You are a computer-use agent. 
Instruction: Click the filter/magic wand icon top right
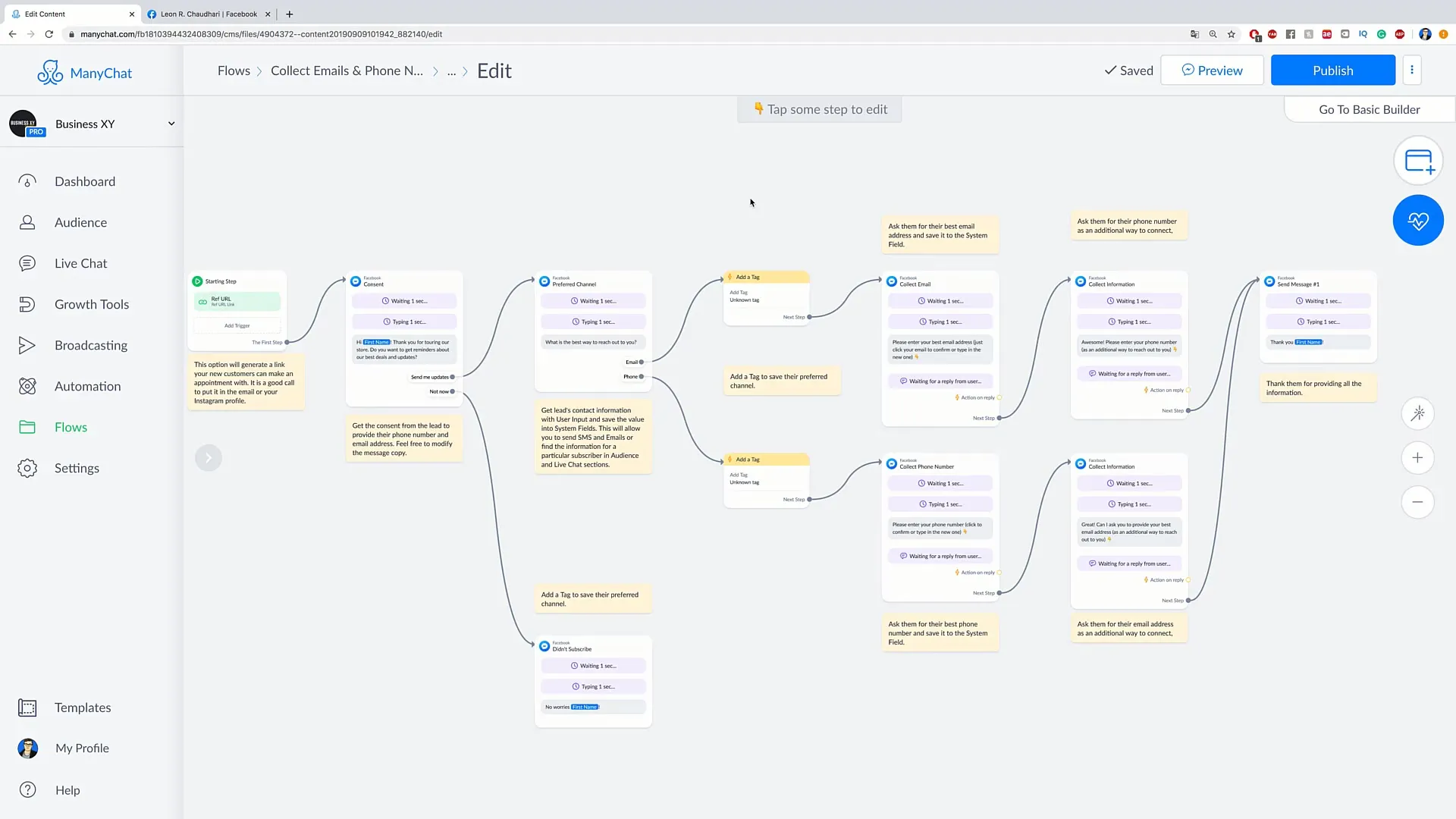coord(1419,413)
